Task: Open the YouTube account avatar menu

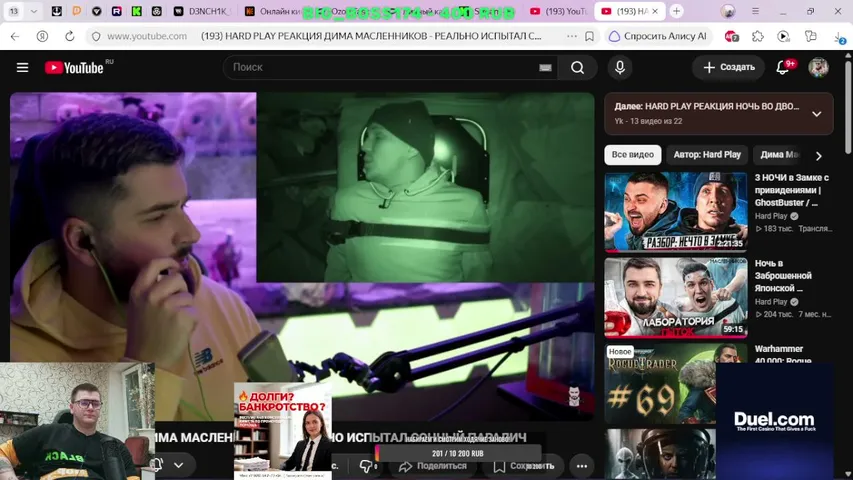Action: [x=818, y=67]
